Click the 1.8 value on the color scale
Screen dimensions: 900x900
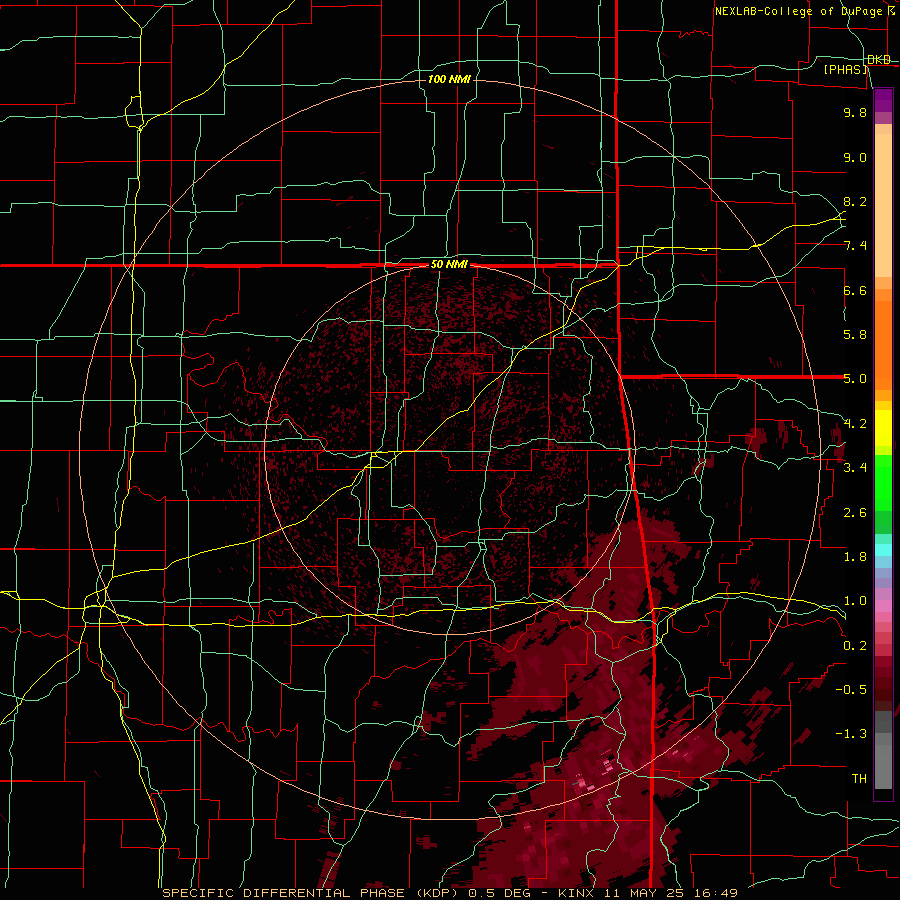point(855,557)
